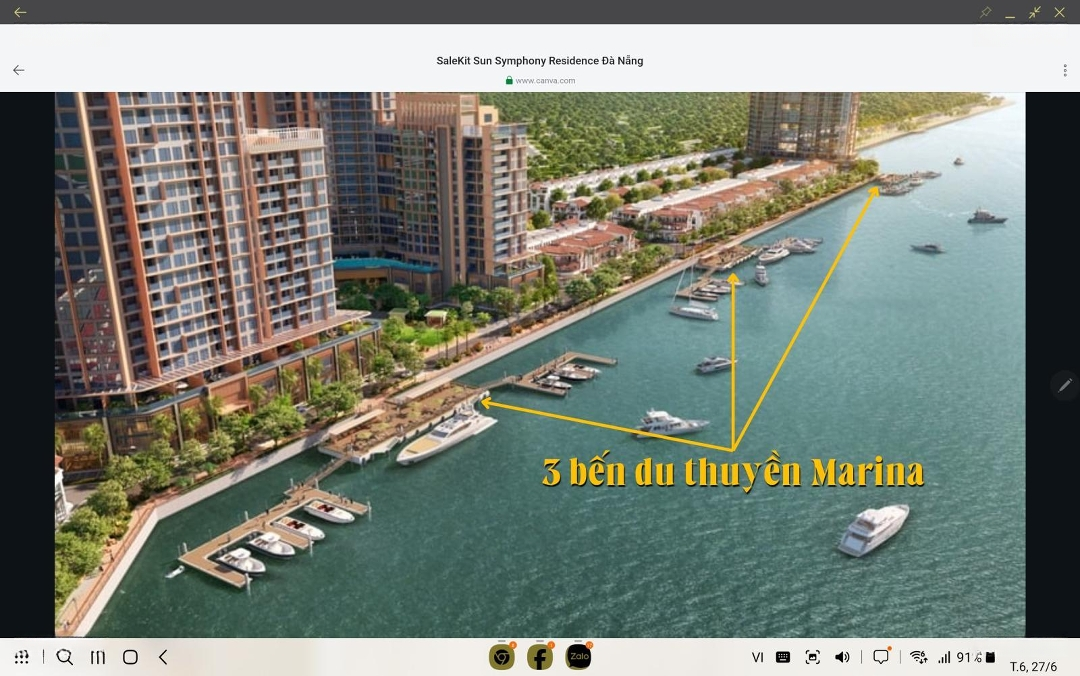Click the pencil edit button on right edge
Image resolution: width=1080 pixels, height=676 pixels.
1065,384
